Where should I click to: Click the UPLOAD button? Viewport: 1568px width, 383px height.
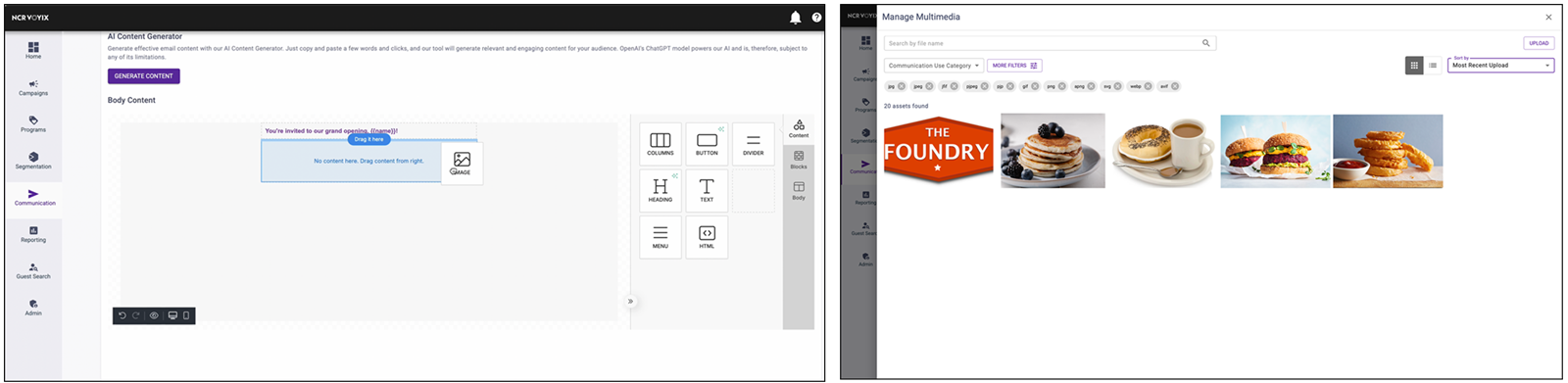tap(1539, 43)
